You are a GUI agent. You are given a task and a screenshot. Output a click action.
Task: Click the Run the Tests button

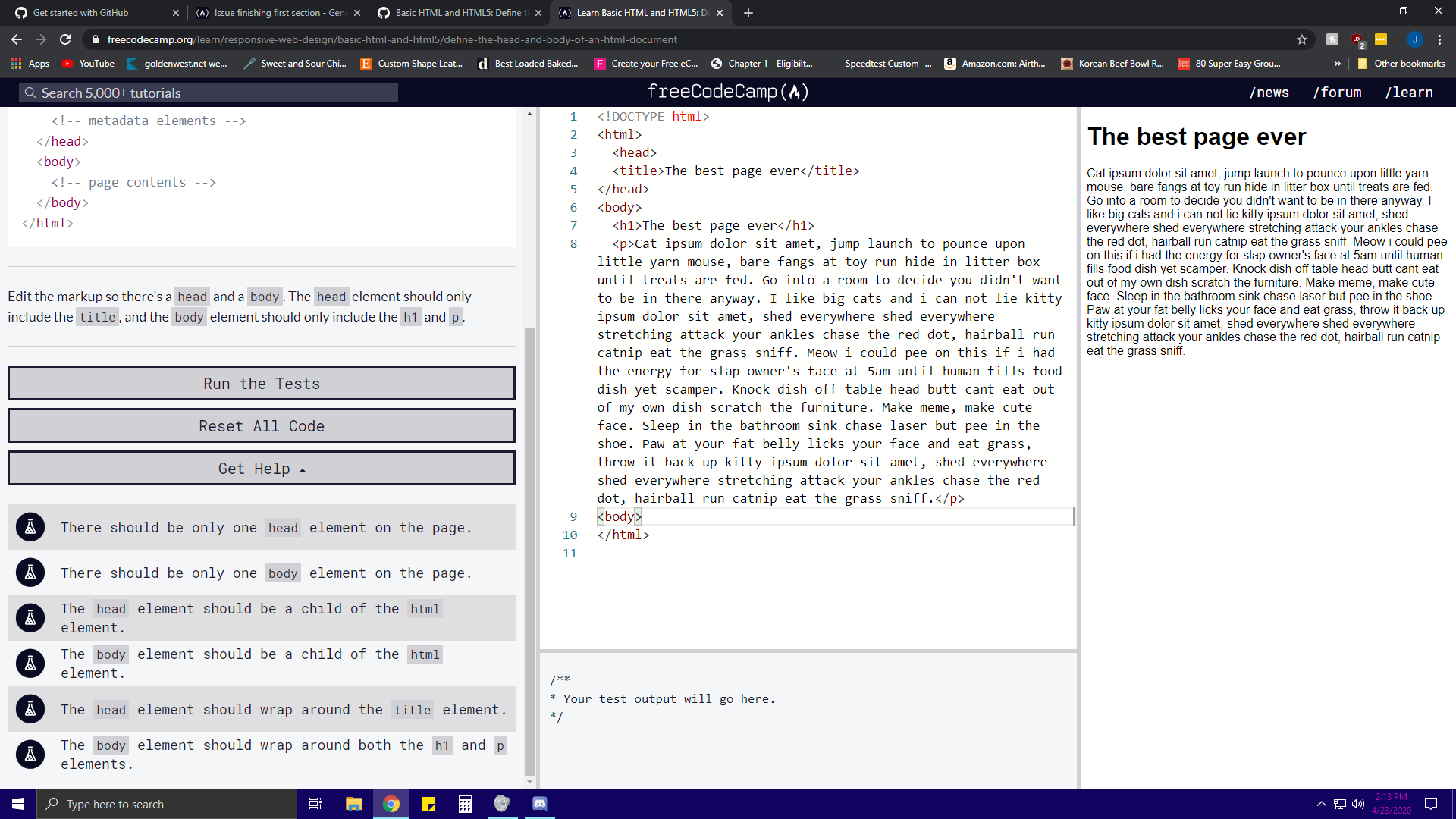tap(261, 383)
